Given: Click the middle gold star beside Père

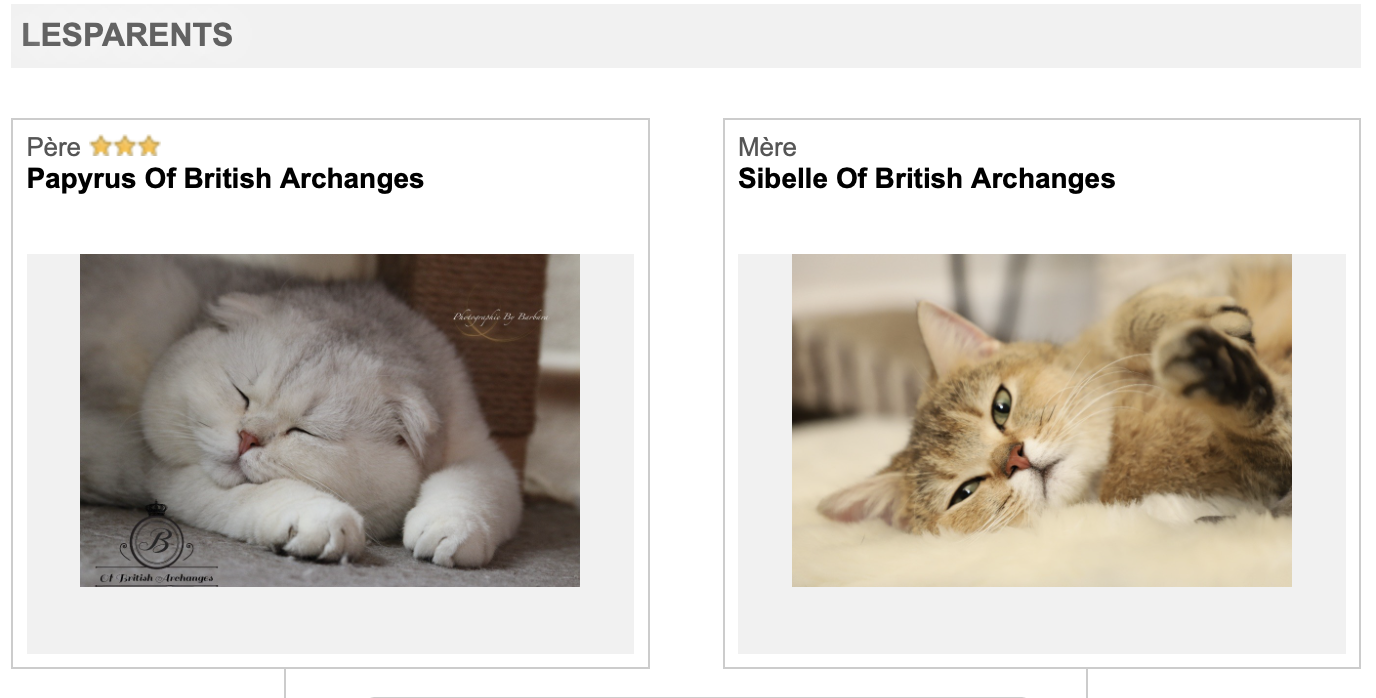Looking at the screenshot, I should coord(125,147).
